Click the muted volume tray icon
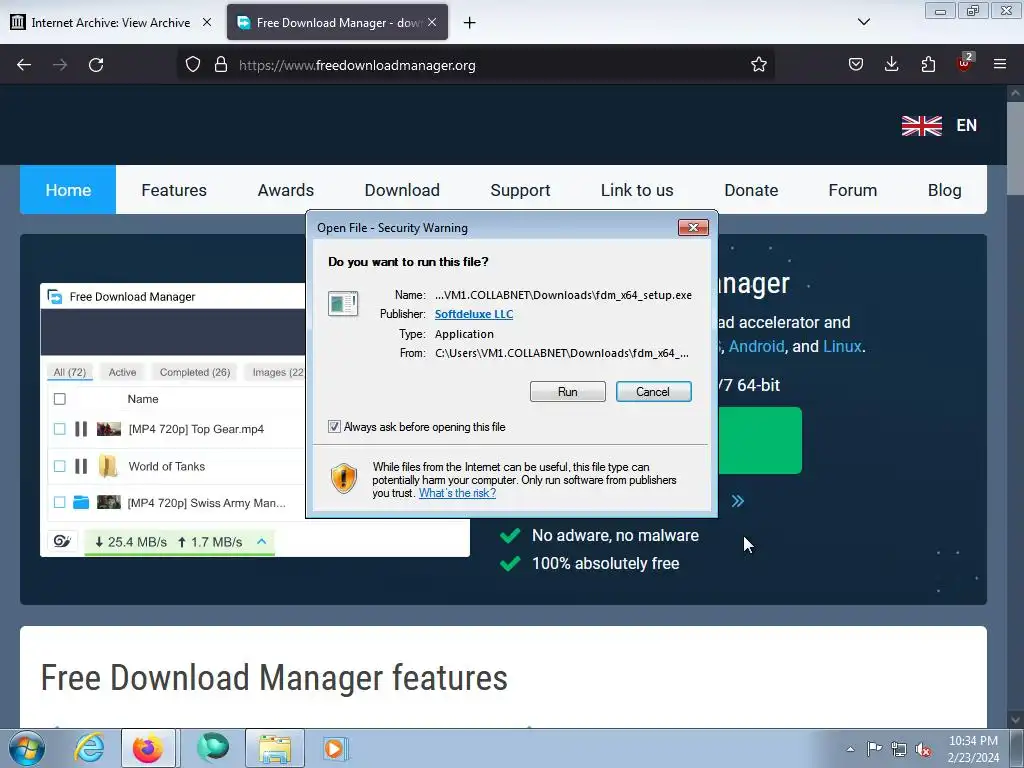Image resolution: width=1024 pixels, height=768 pixels. pyautogui.click(x=923, y=750)
